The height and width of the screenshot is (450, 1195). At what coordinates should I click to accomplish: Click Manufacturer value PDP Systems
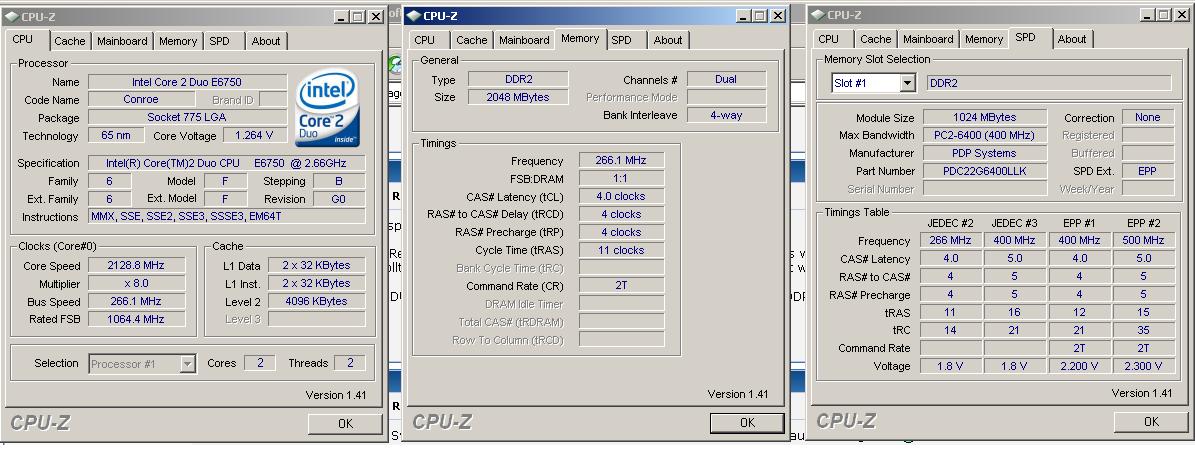pyautogui.click(x=985, y=153)
